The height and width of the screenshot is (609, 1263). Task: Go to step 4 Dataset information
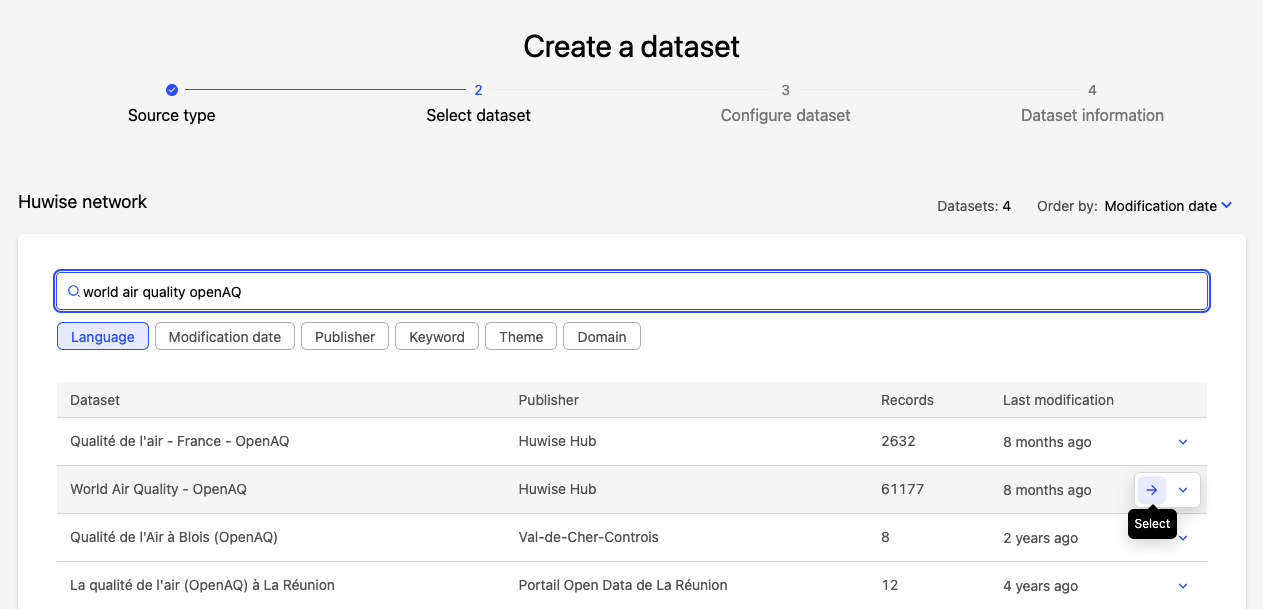(x=1092, y=115)
